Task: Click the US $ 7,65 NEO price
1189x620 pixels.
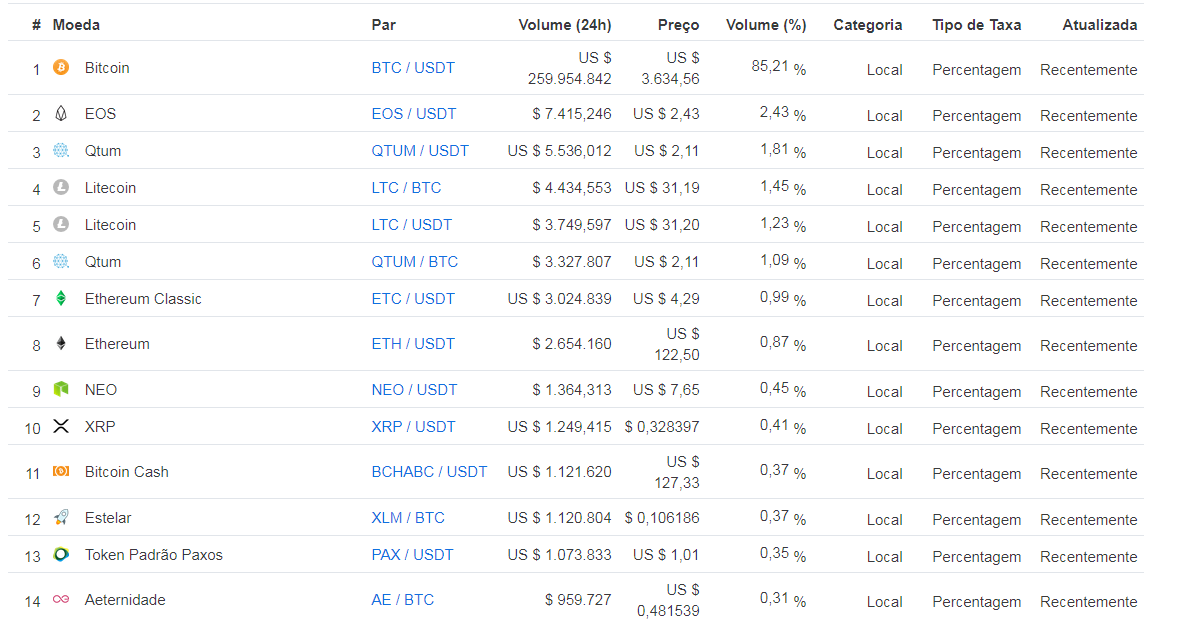Action: coord(667,390)
